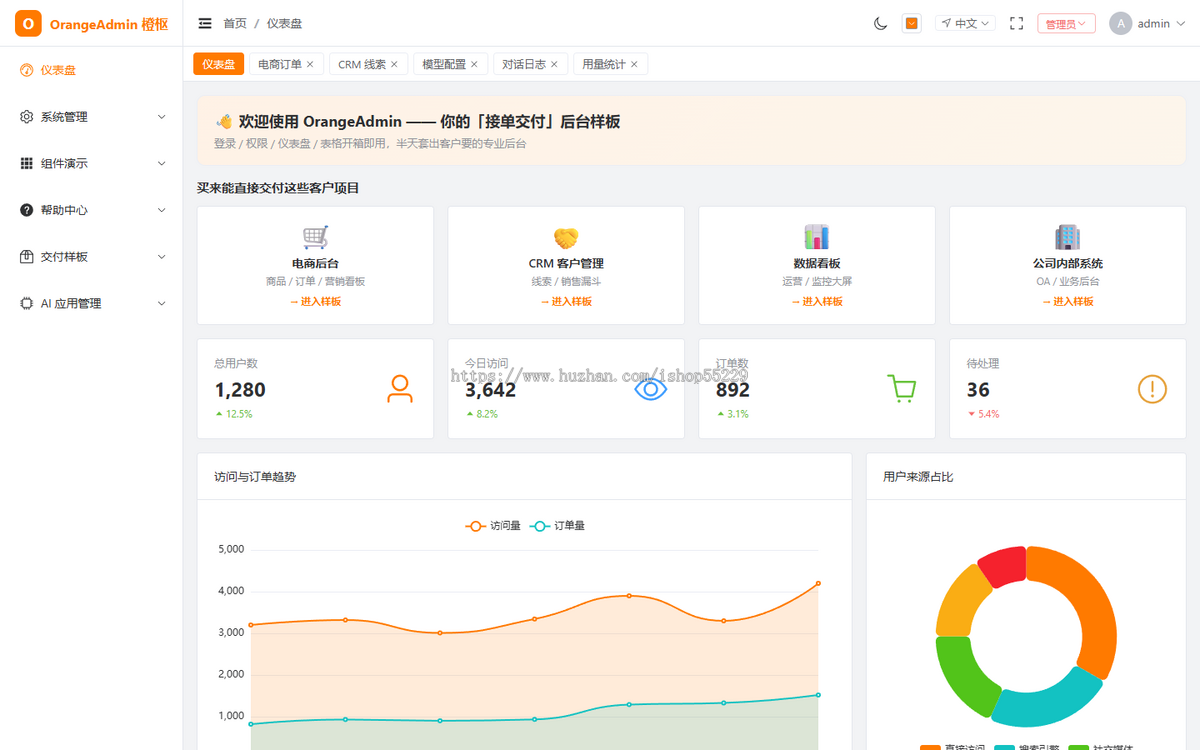Open the 管理员 role dropdown
1200x750 pixels.
pos(1066,24)
